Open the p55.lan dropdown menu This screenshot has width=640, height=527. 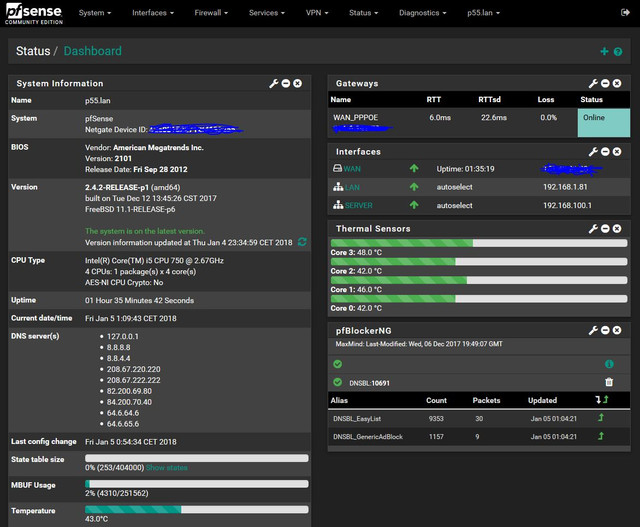[x=483, y=13]
